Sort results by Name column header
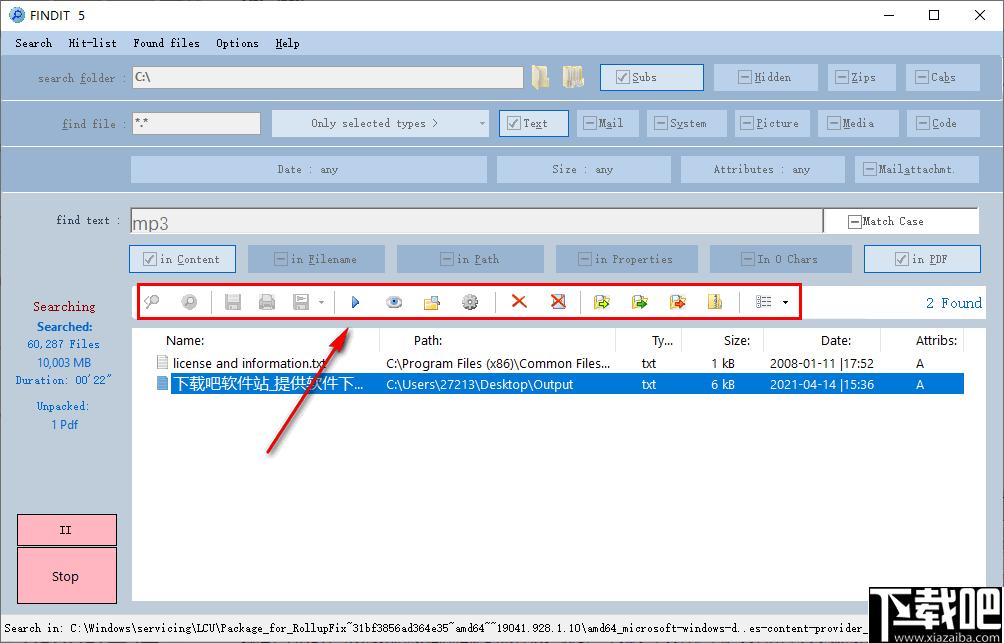This screenshot has width=1004, height=643. coord(185,341)
